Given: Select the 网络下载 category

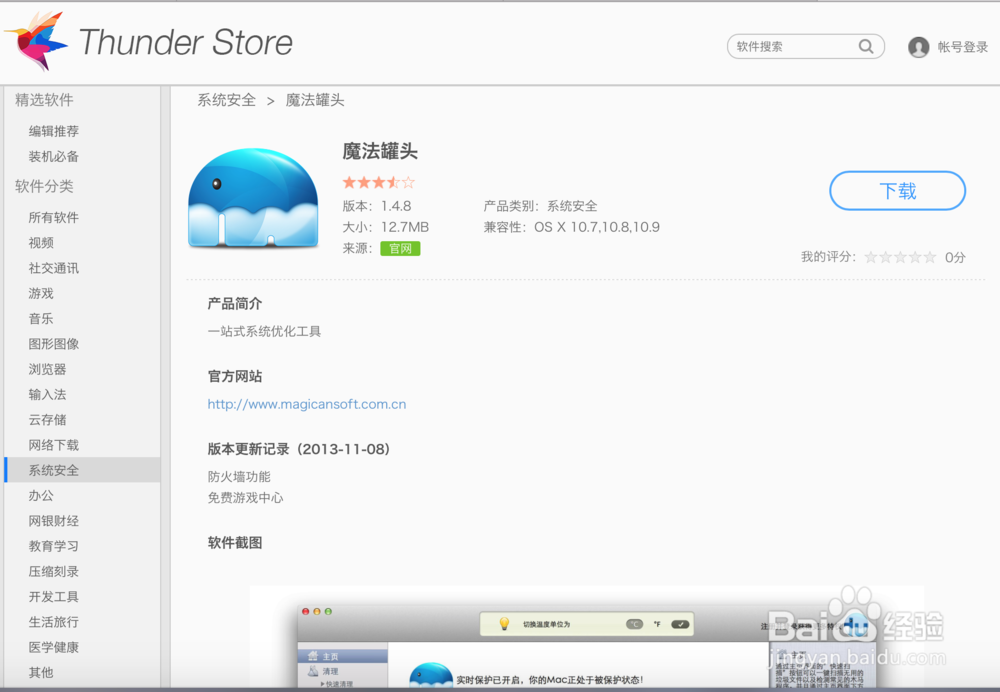Looking at the screenshot, I should 54,445.
